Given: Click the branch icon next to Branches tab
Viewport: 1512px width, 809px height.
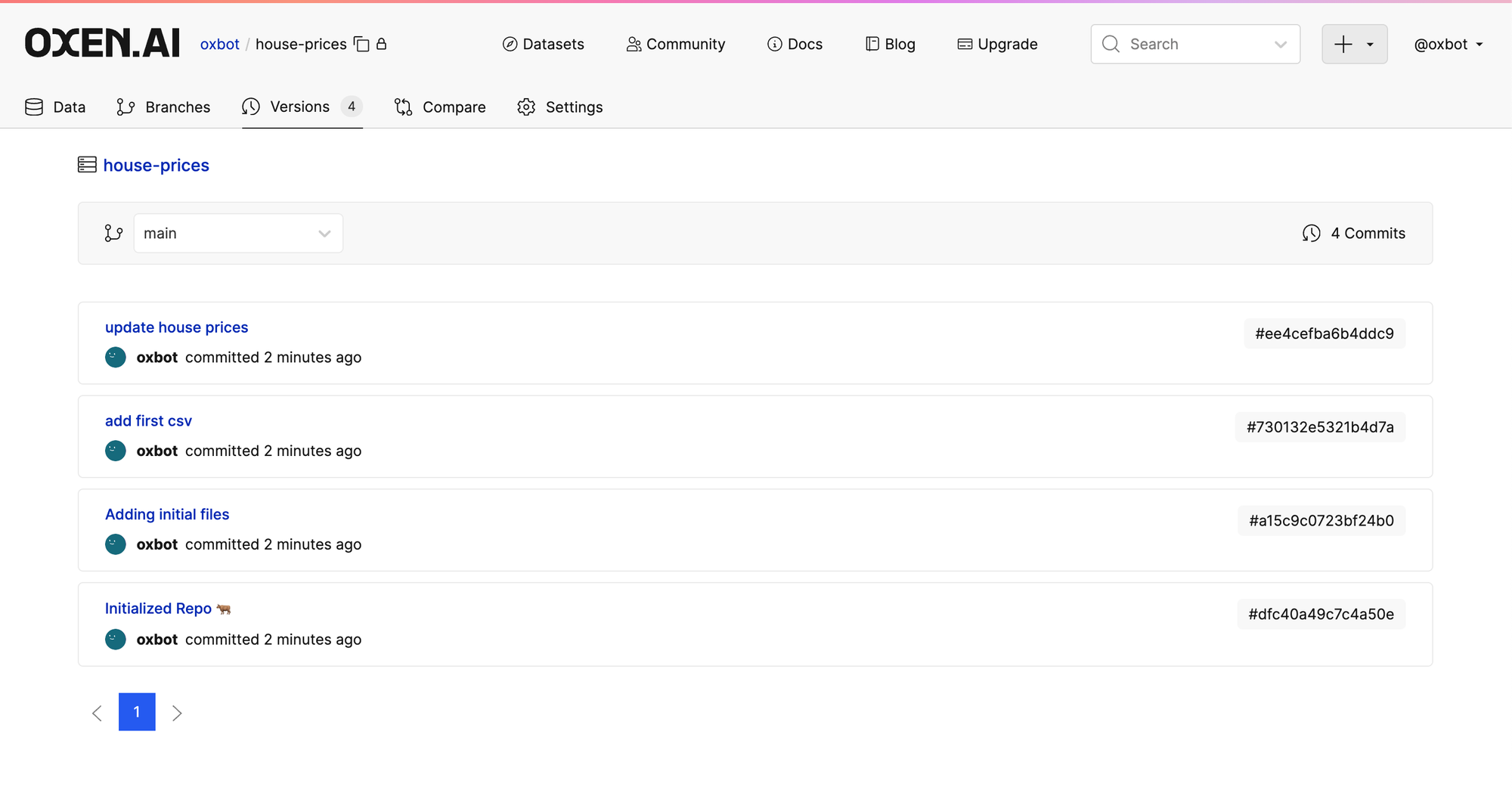Looking at the screenshot, I should [x=125, y=107].
